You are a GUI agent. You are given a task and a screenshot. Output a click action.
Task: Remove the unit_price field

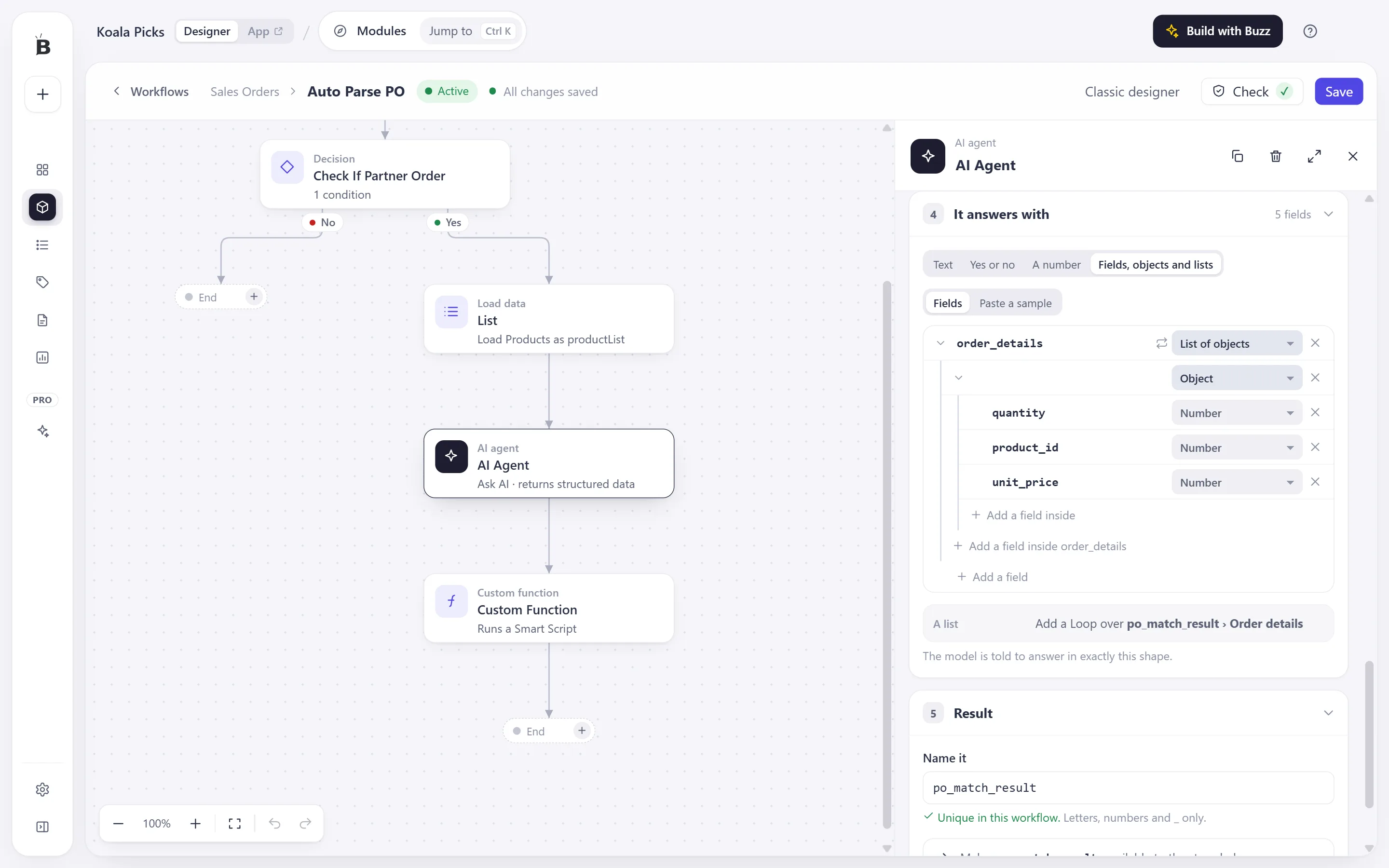pos(1316,482)
